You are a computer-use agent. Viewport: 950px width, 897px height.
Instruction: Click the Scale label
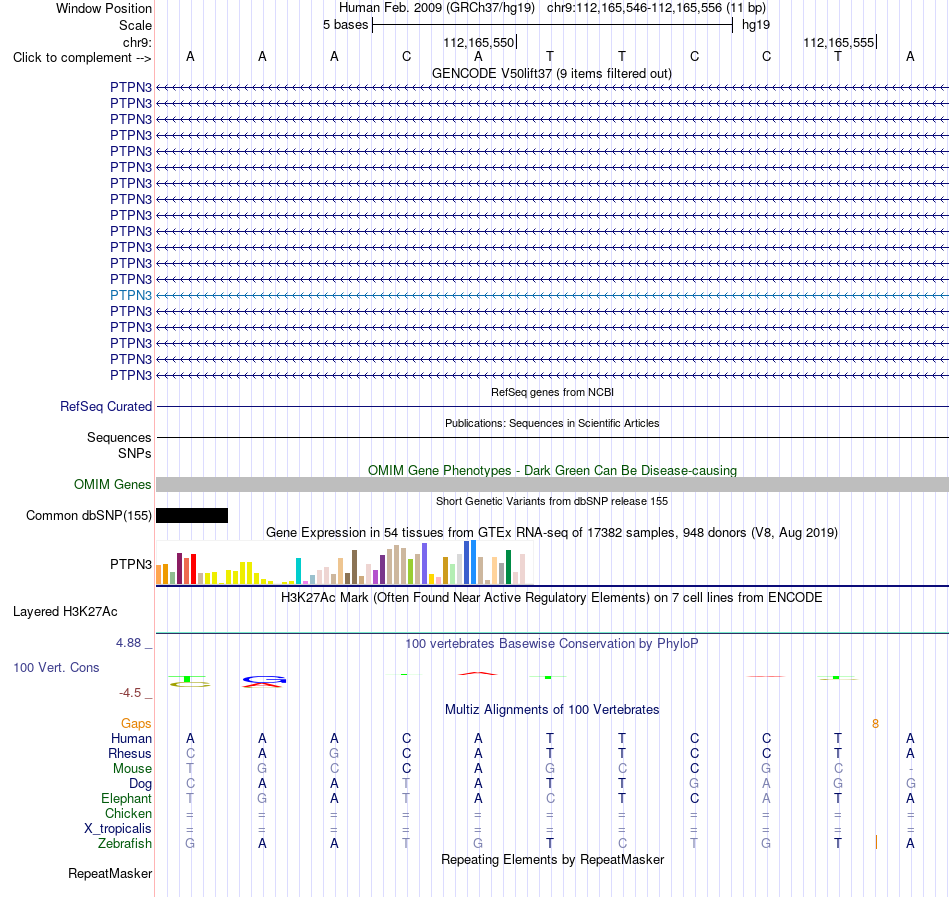click(135, 25)
